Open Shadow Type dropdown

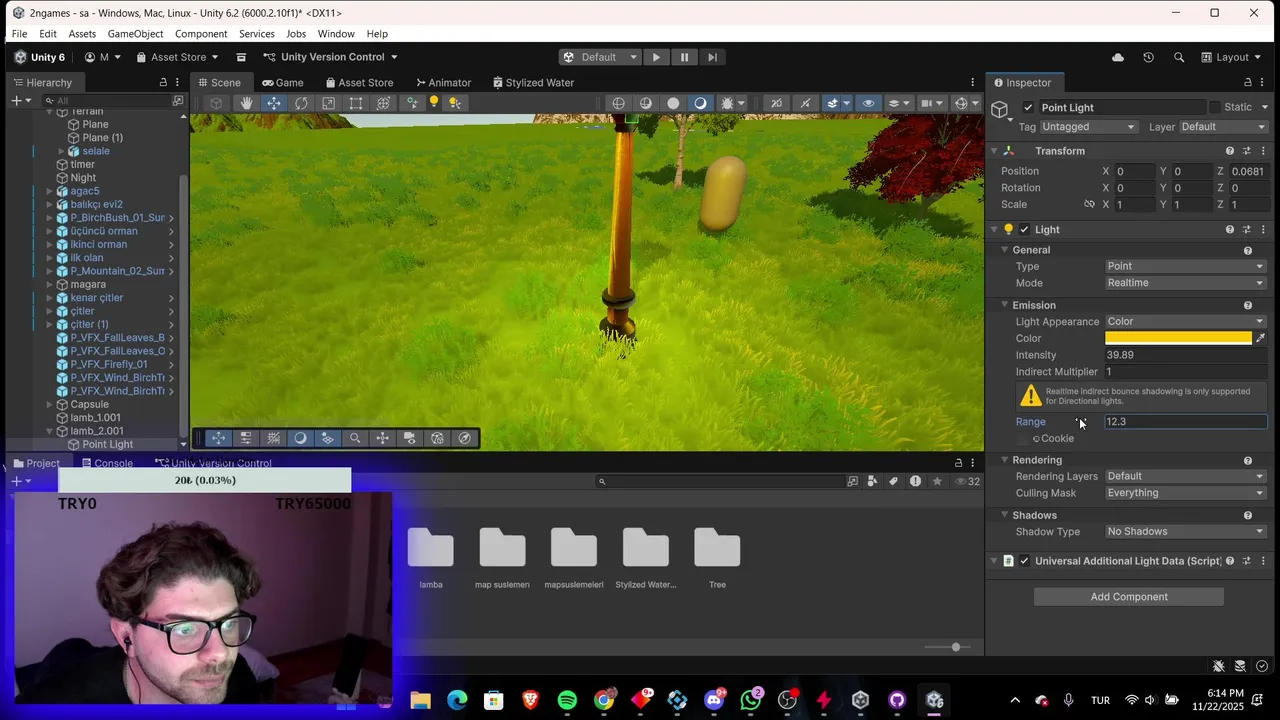[x=1185, y=532]
